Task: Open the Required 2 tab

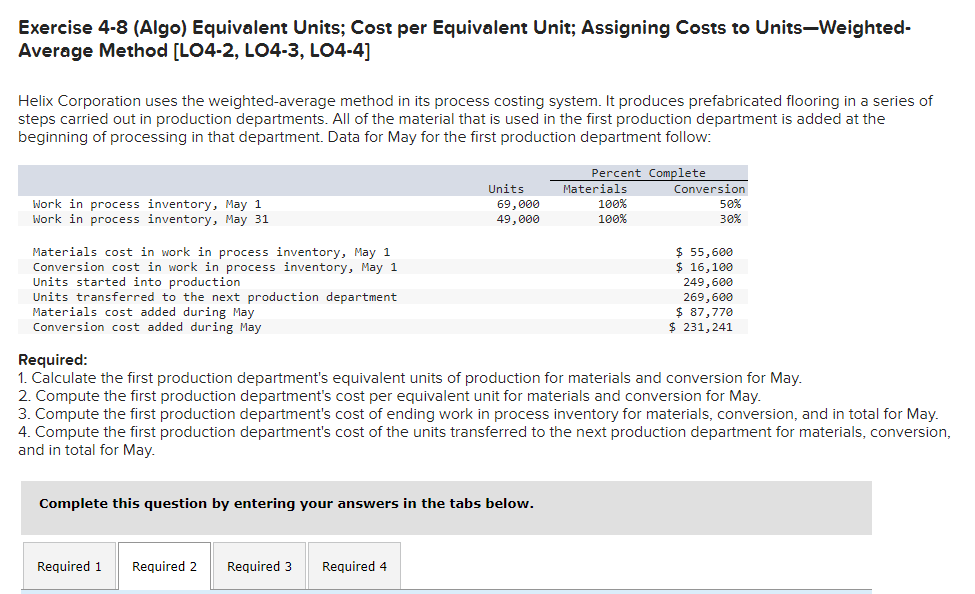Action: point(163,565)
